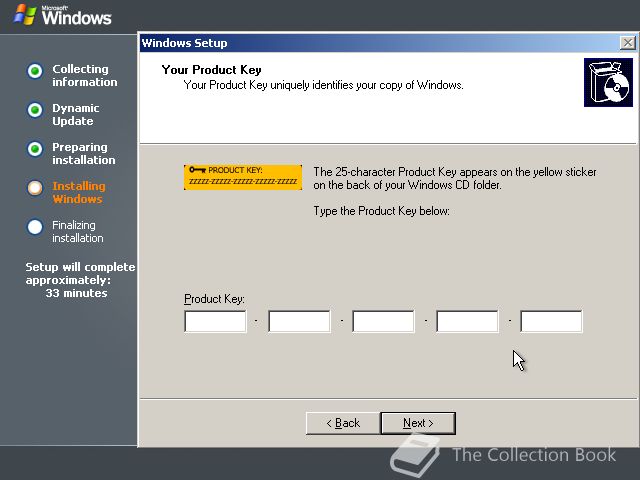Click the Windows flag logo
The width and height of the screenshot is (640, 480).
[x=25, y=16]
